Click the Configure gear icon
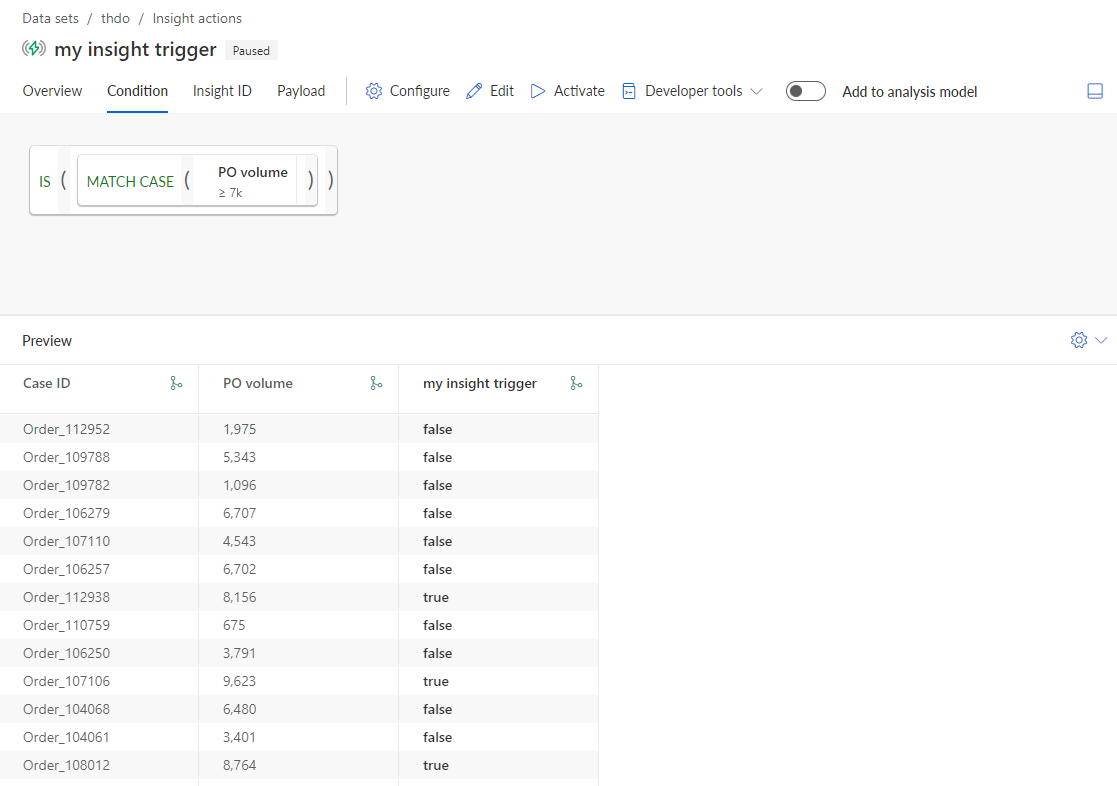1117x786 pixels. pyautogui.click(x=373, y=91)
